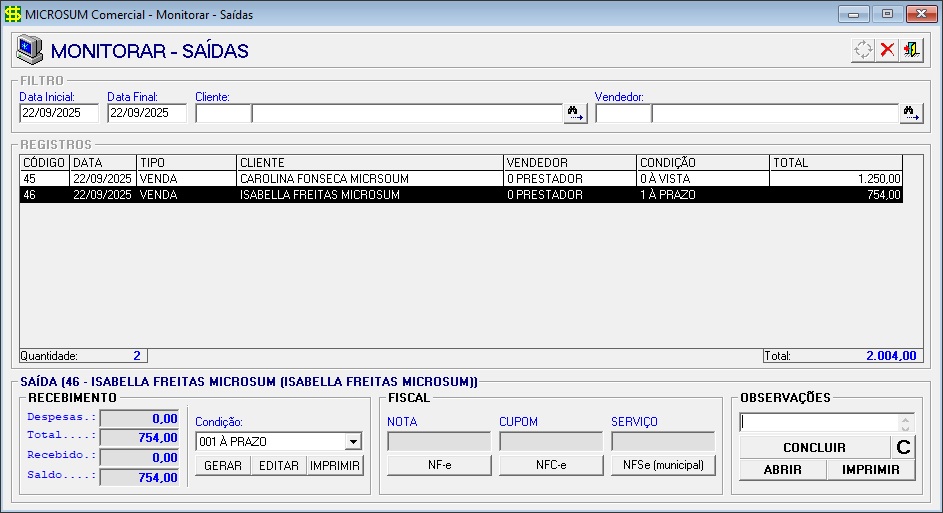
Task: Open the Vendedor search binoculars icon
Action: click(912, 113)
